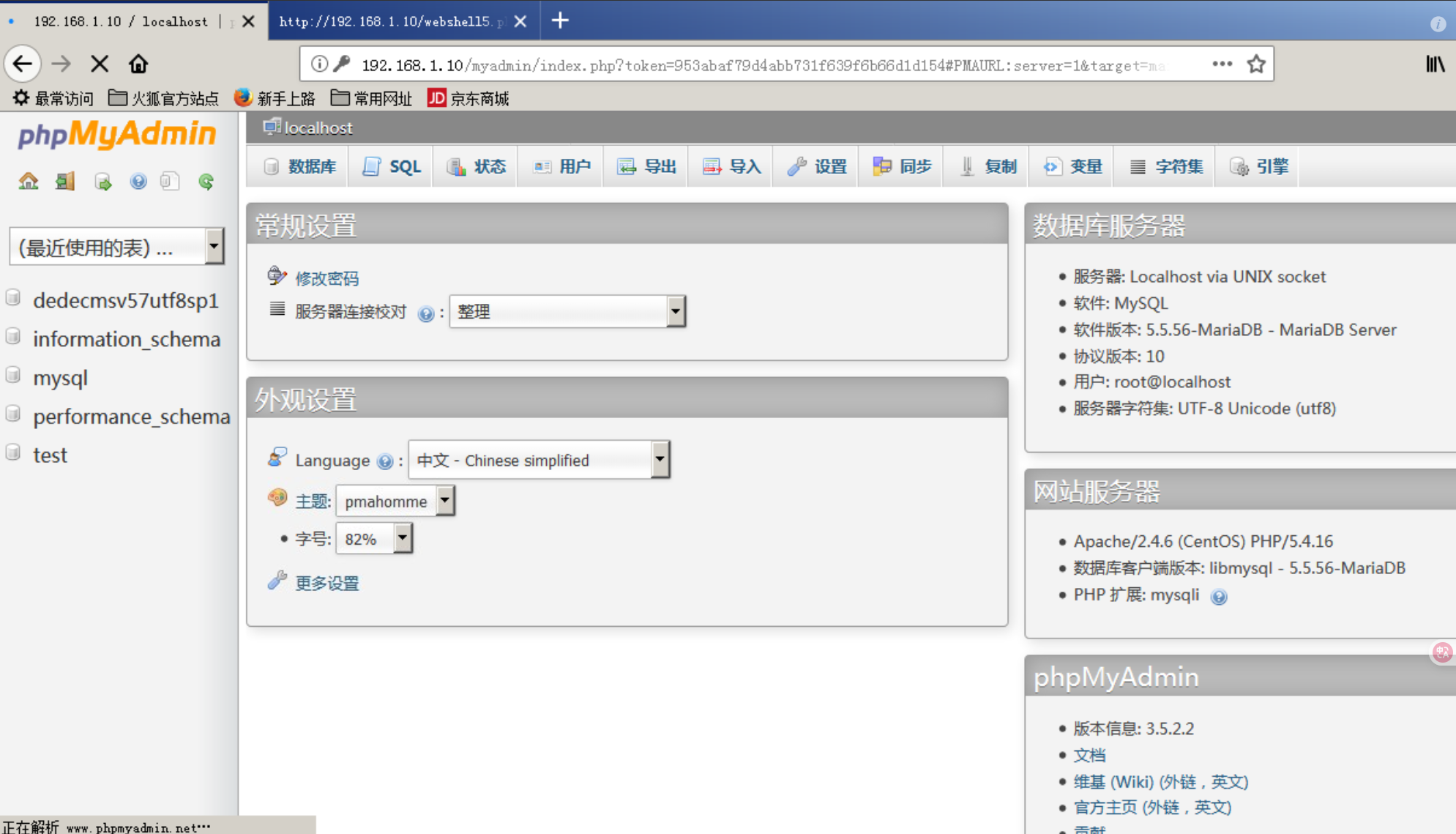Screen dimensions: 1456x834
Task: Open the 官方主页 official homepage link
Action: pos(1152,807)
